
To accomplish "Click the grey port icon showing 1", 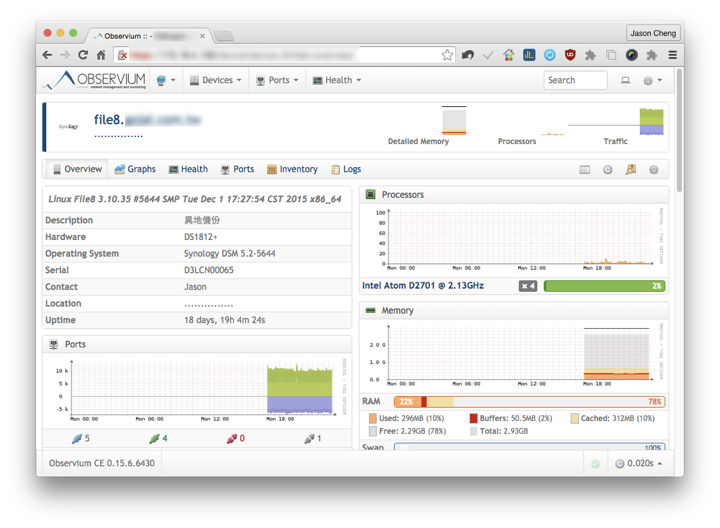I will coord(309,438).
